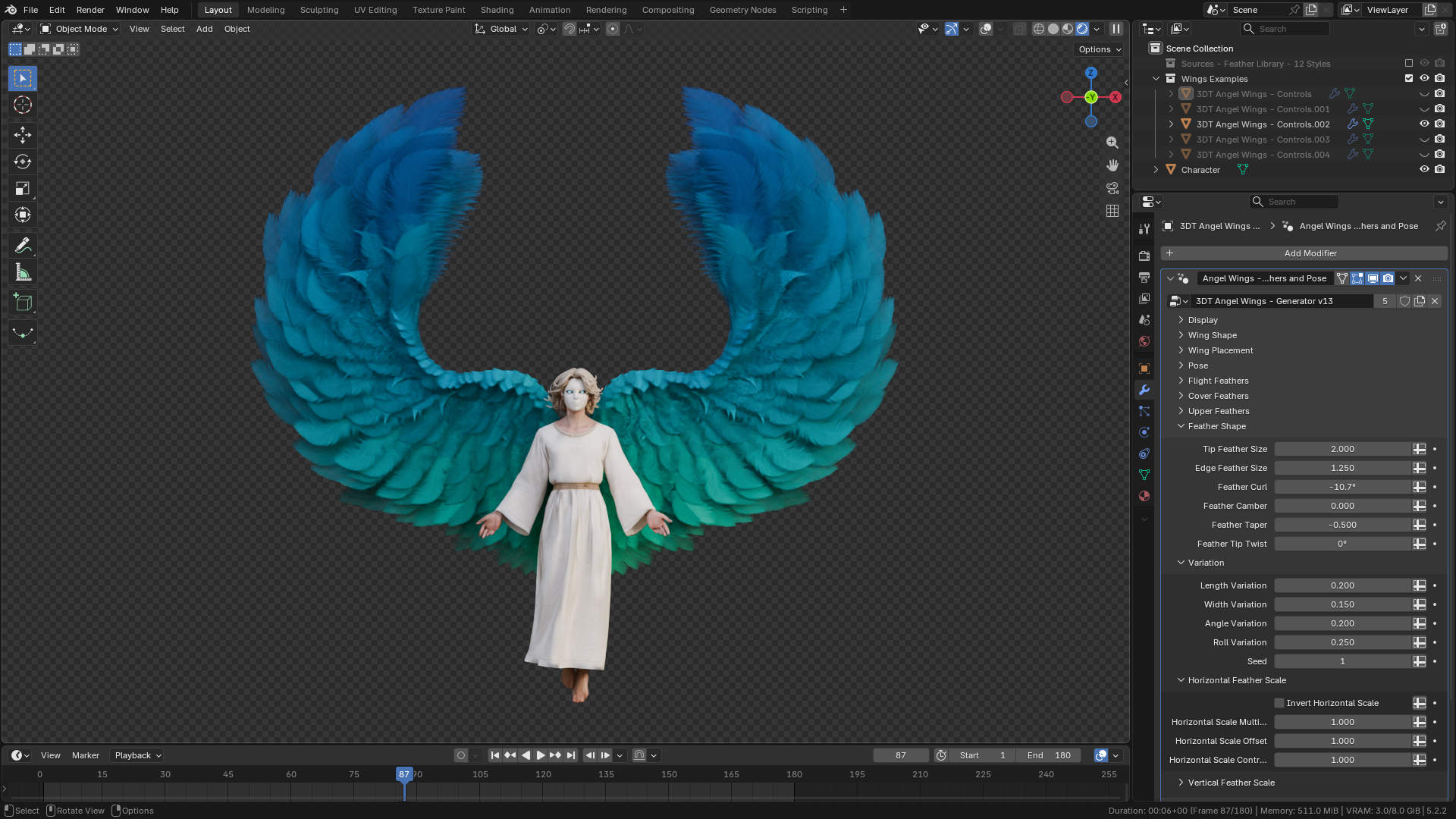This screenshot has width=1456, height=819.
Task: Open the viewport Add menu
Action: pyautogui.click(x=205, y=29)
